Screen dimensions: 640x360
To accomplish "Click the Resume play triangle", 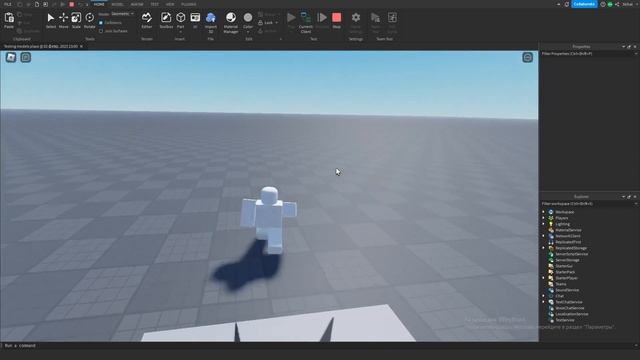I will pyautogui.click(x=322, y=18).
